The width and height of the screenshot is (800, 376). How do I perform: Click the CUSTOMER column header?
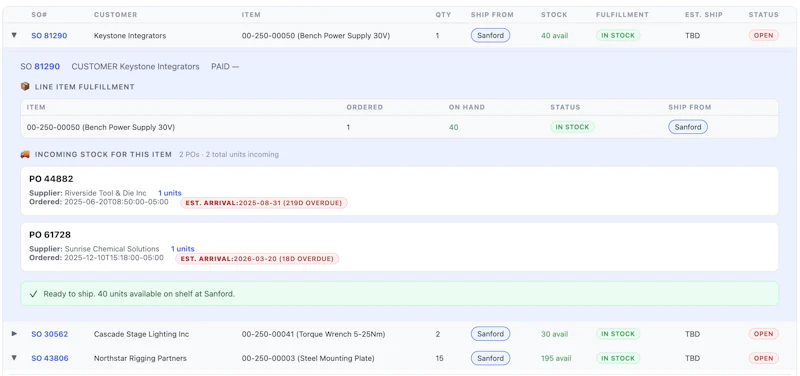[115, 15]
